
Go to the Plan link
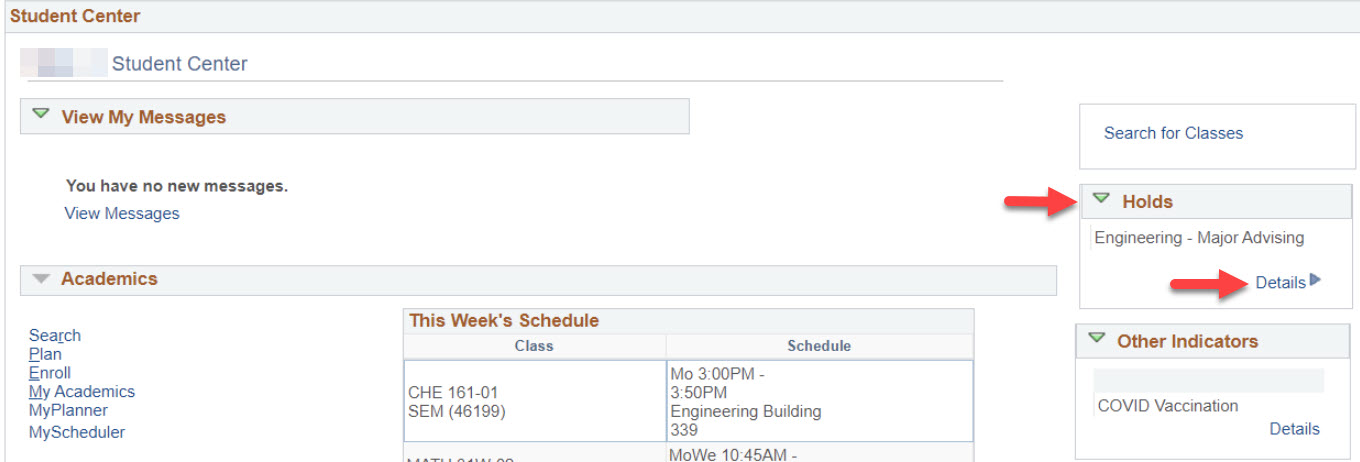click(45, 354)
